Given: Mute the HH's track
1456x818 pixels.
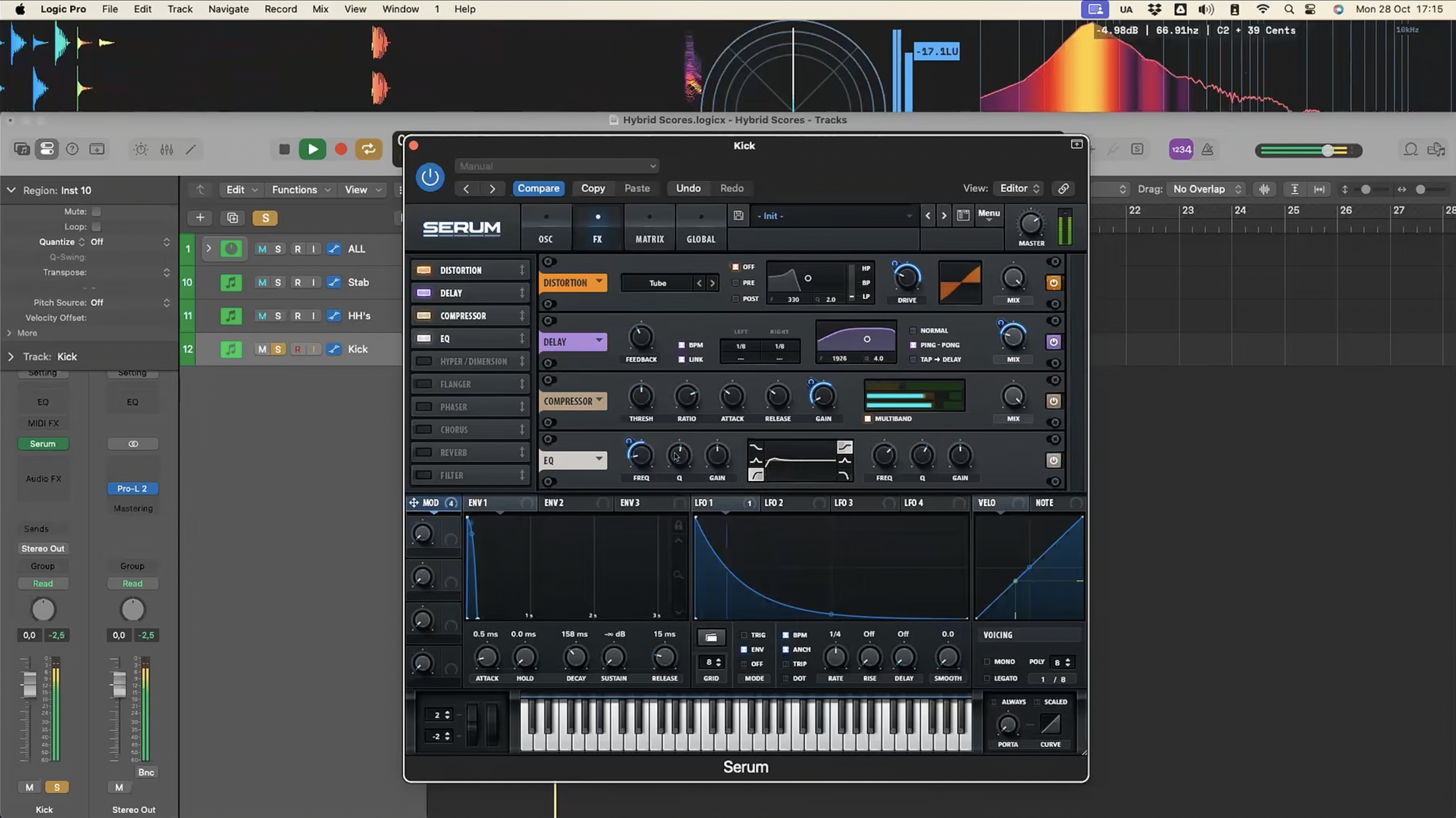Looking at the screenshot, I should pyautogui.click(x=262, y=316).
